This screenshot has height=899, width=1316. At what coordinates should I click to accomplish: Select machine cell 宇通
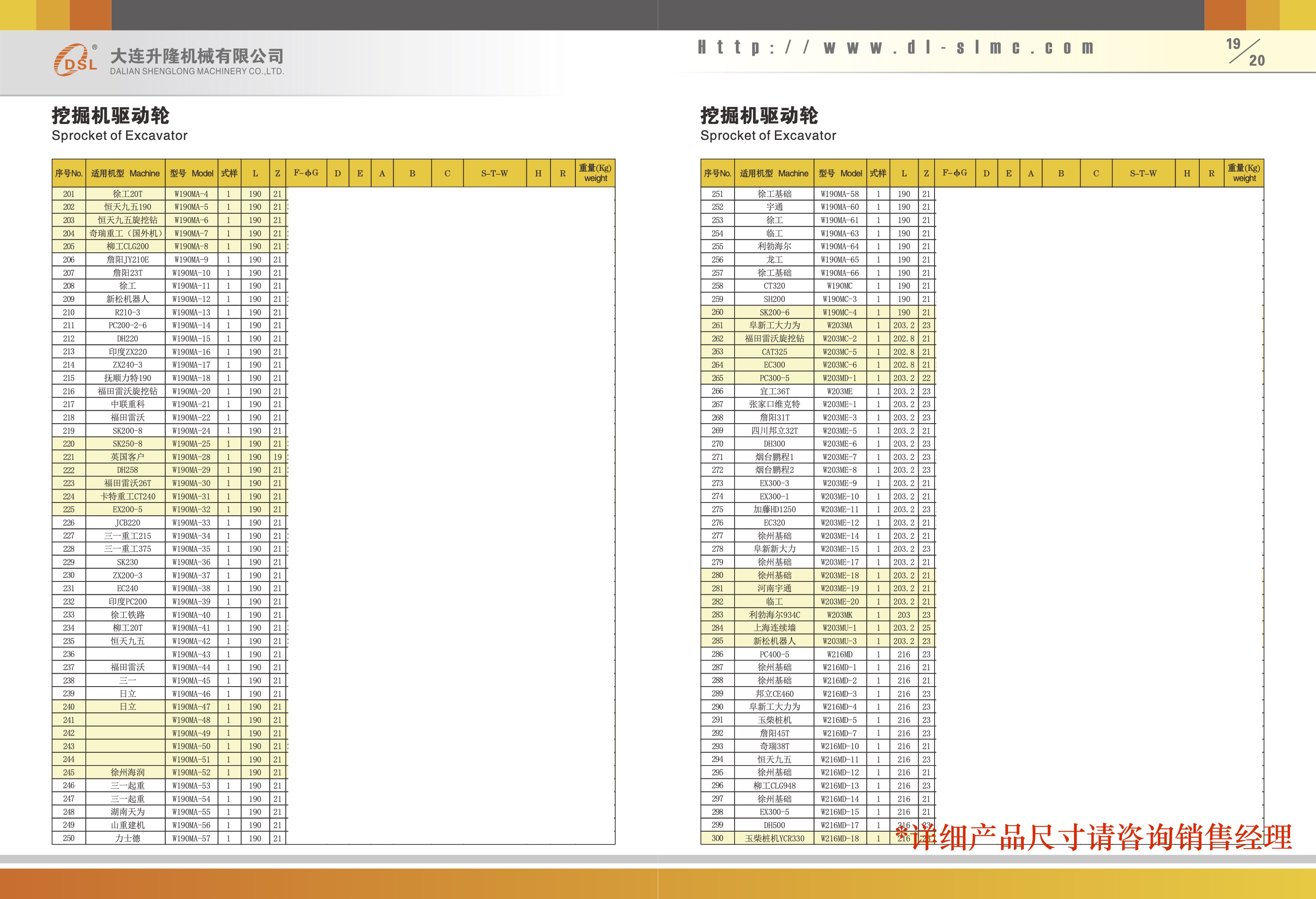coord(774,207)
